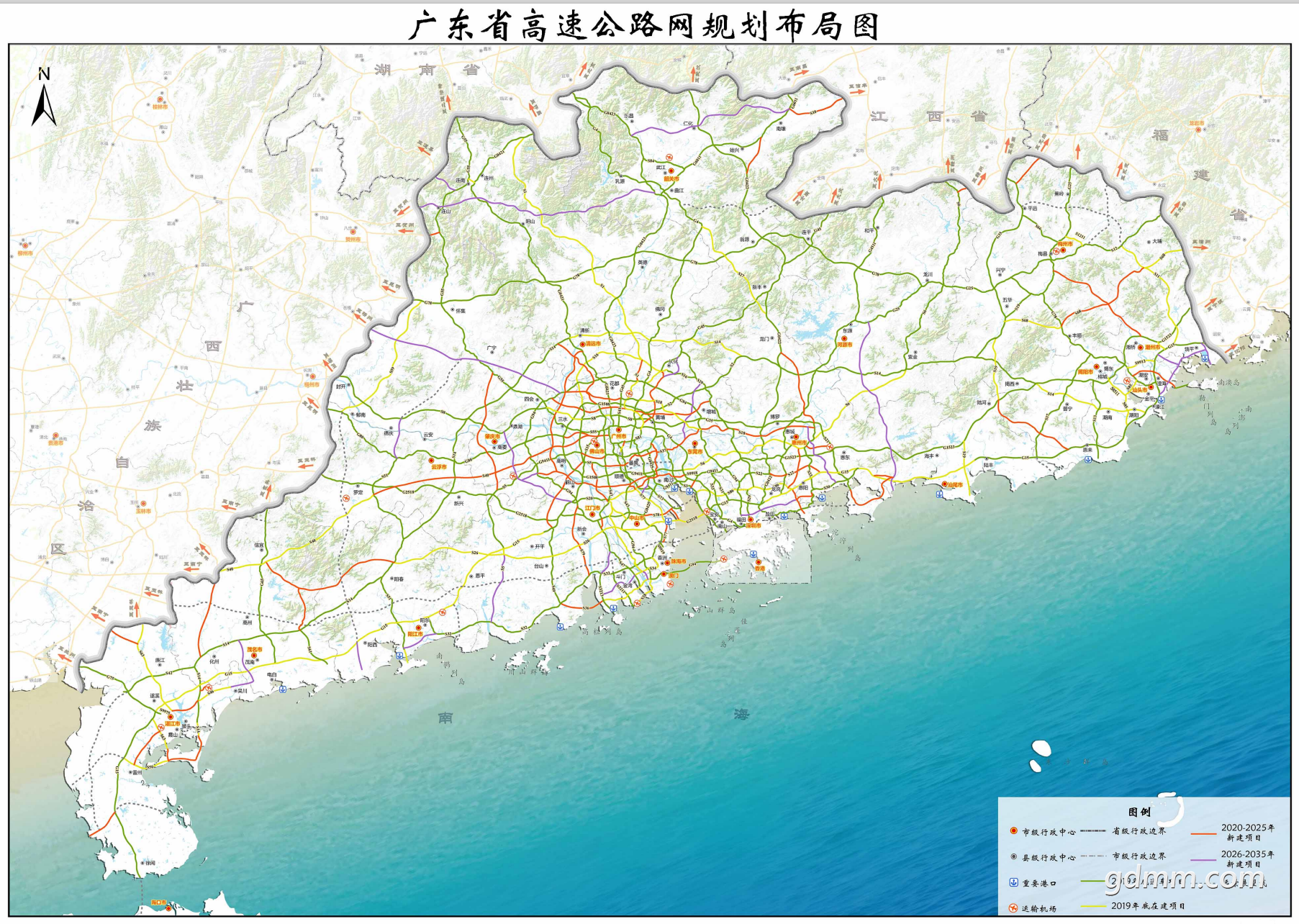Click the 肇庆市 city marker
This screenshot has width=1299, height=924.
coord(494,442)
